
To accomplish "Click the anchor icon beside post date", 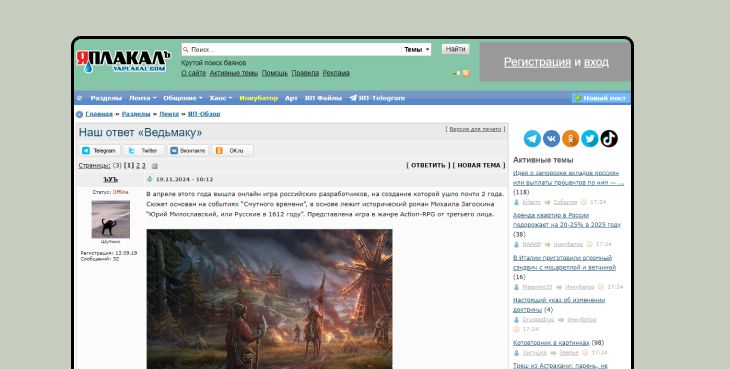I will (x=150, y=179).
